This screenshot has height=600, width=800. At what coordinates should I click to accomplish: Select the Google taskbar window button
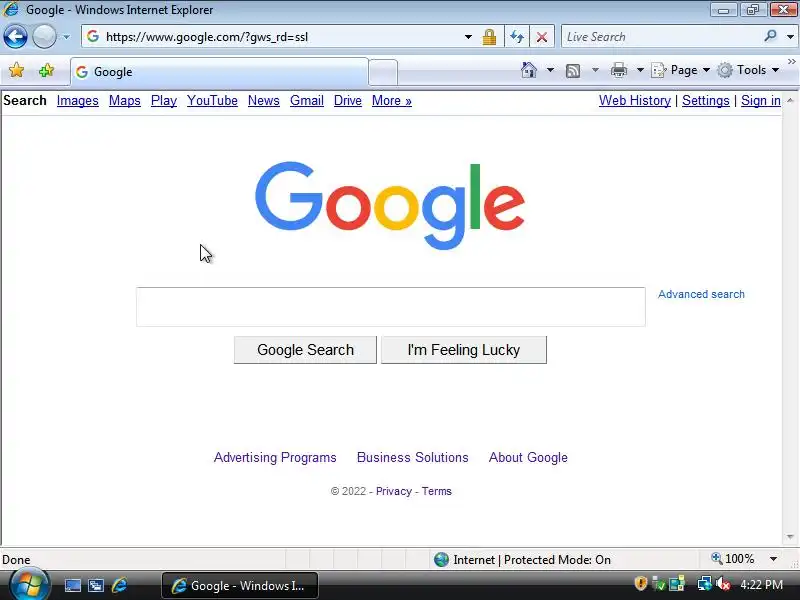[240, 586]
